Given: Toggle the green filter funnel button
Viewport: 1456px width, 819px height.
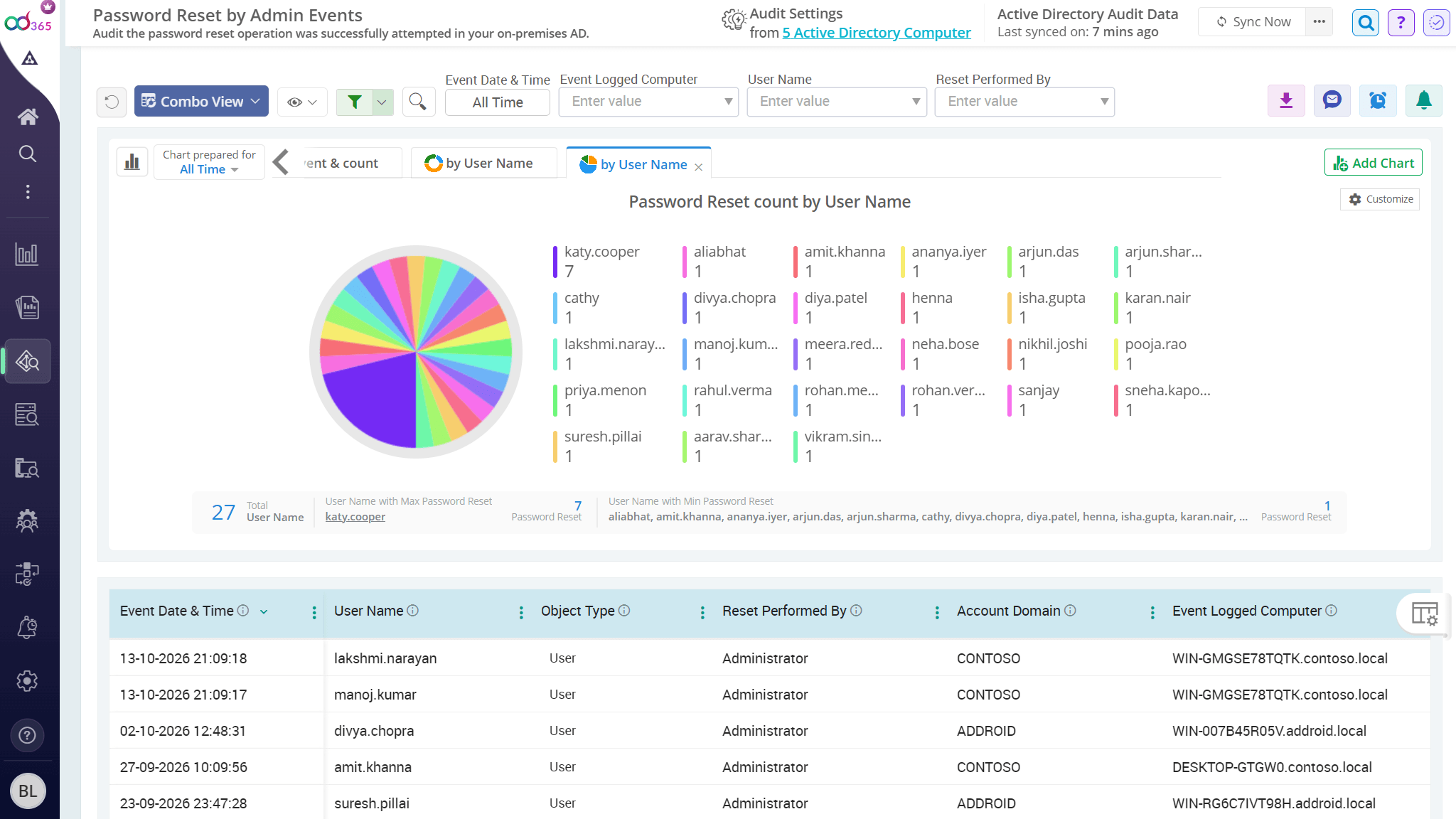Looking at the screenshot, I should point(355,102).
